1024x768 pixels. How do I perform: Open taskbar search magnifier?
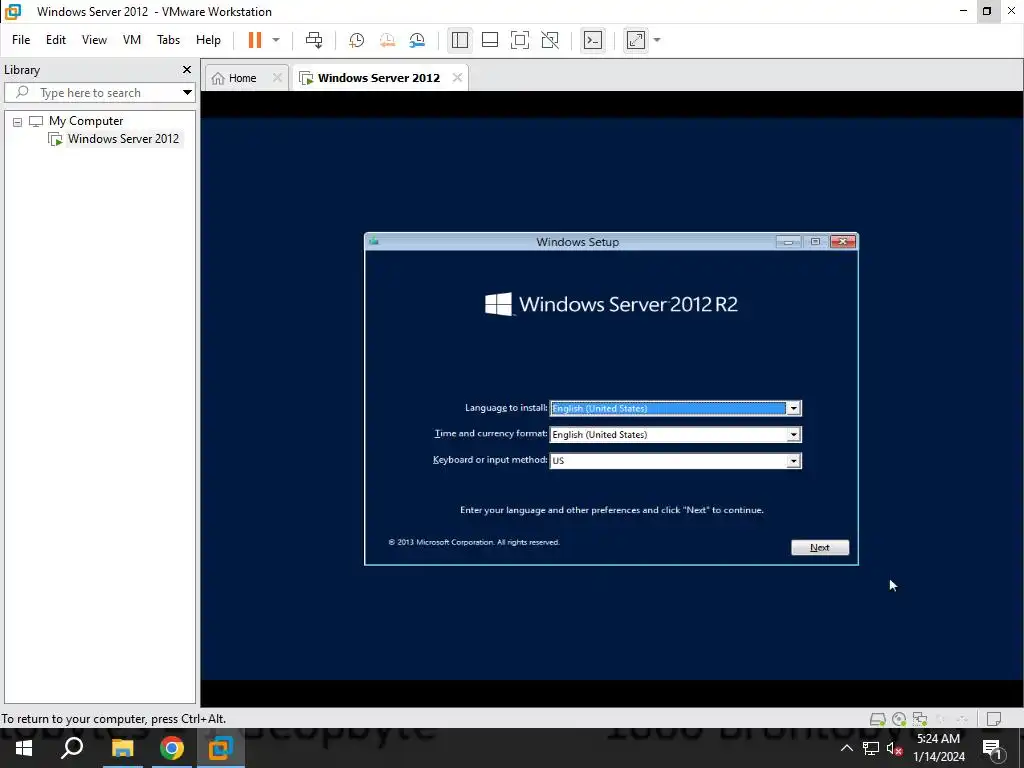pos(72,748)
